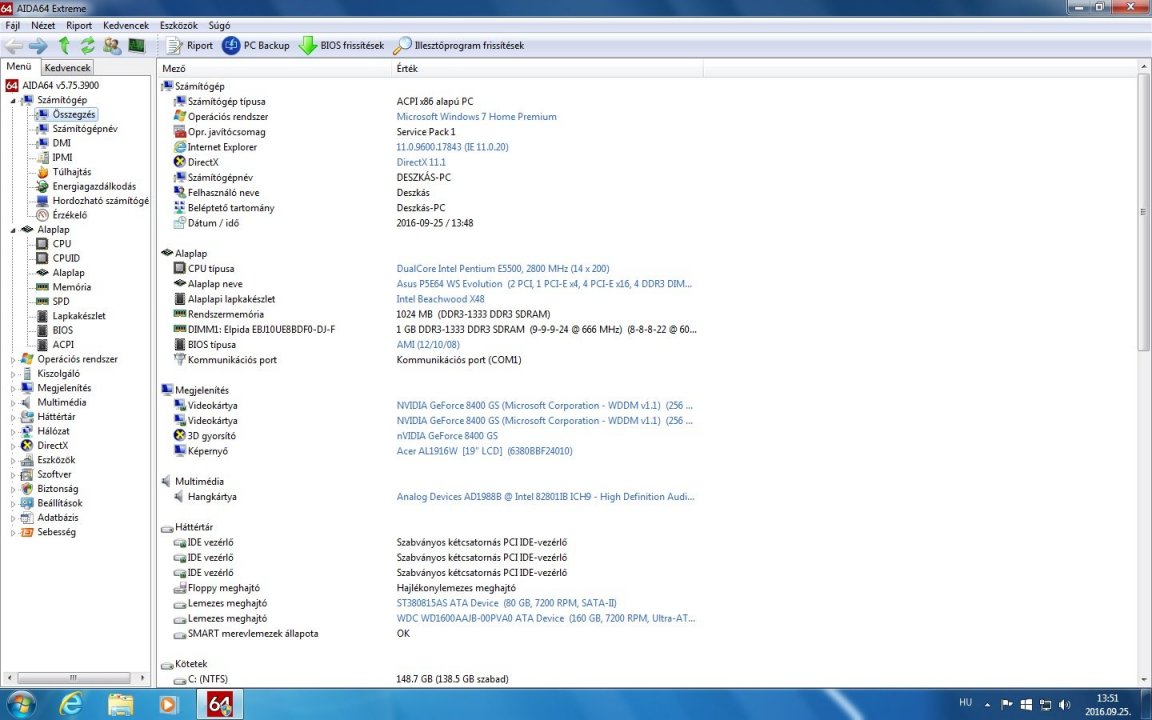The width and height of the screenshot is (1152, 720).
Task: Click the Mező column header
Action: tap(275, 68)
